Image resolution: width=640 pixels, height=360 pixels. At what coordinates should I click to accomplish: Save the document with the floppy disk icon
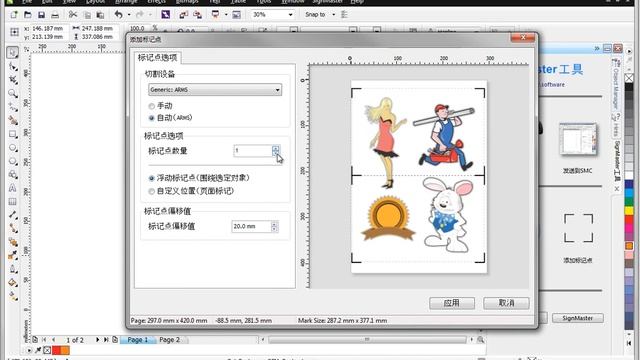41,15
